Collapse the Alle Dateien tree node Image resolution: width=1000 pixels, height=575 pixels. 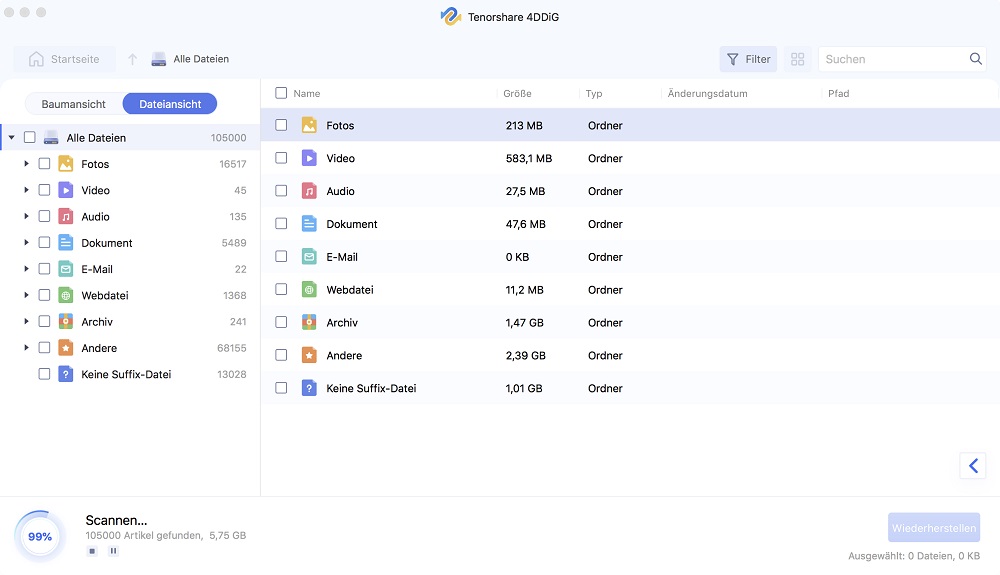point(11,137)
